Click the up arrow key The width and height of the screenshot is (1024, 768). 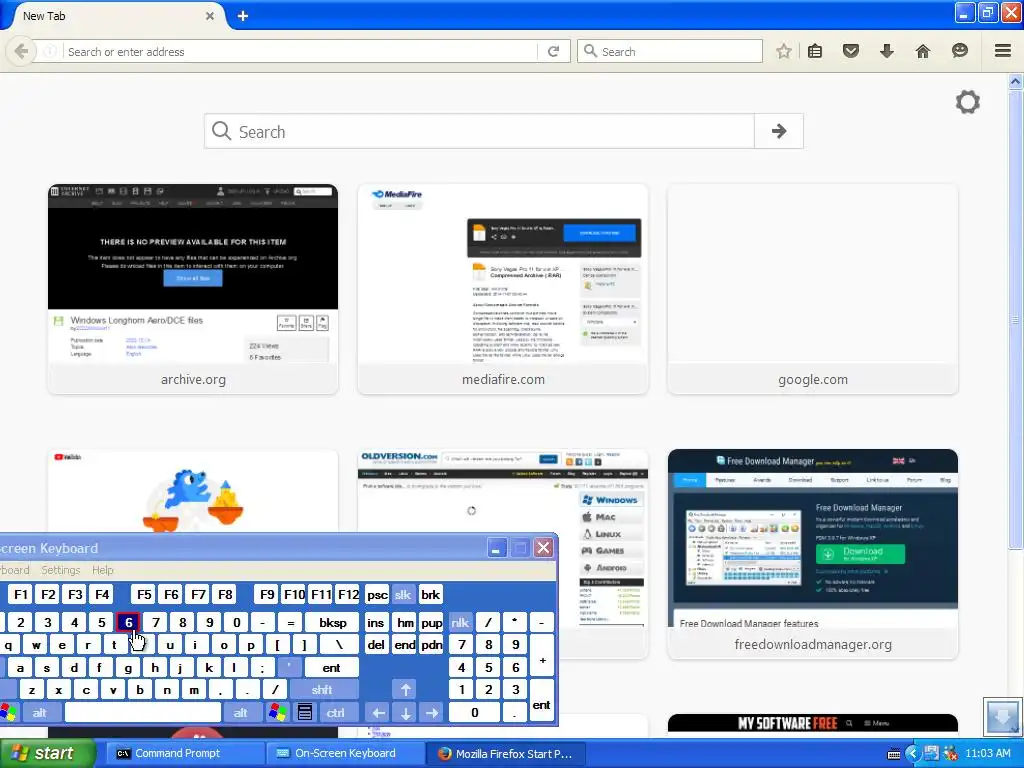click(405, 689)
